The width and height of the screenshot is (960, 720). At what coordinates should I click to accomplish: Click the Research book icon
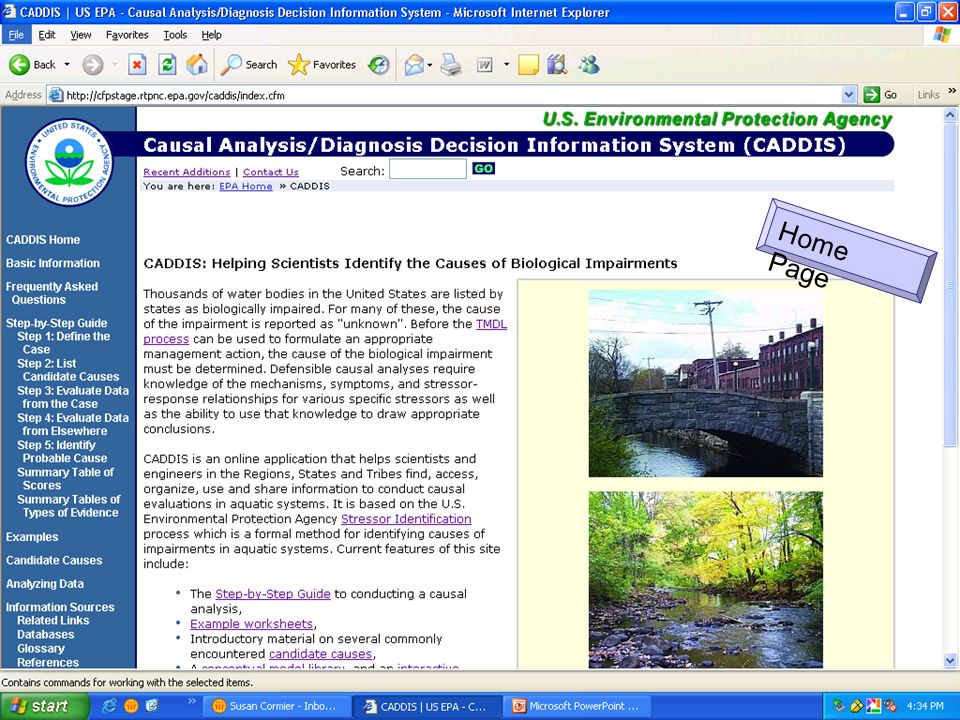point(557,64)
